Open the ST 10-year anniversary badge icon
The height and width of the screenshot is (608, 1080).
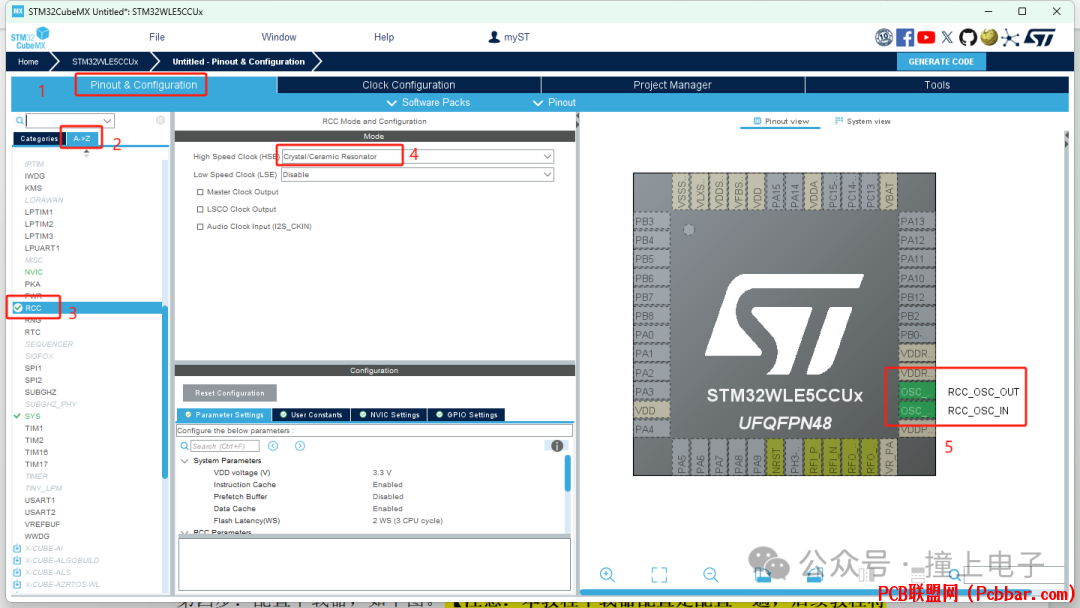pos(884,37)
